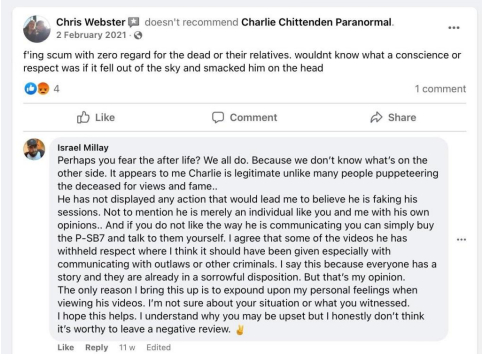The height and width of the screenshot is (360, 486).
Task: Open Chris Webster's profile picture
Action: point(37,29)
